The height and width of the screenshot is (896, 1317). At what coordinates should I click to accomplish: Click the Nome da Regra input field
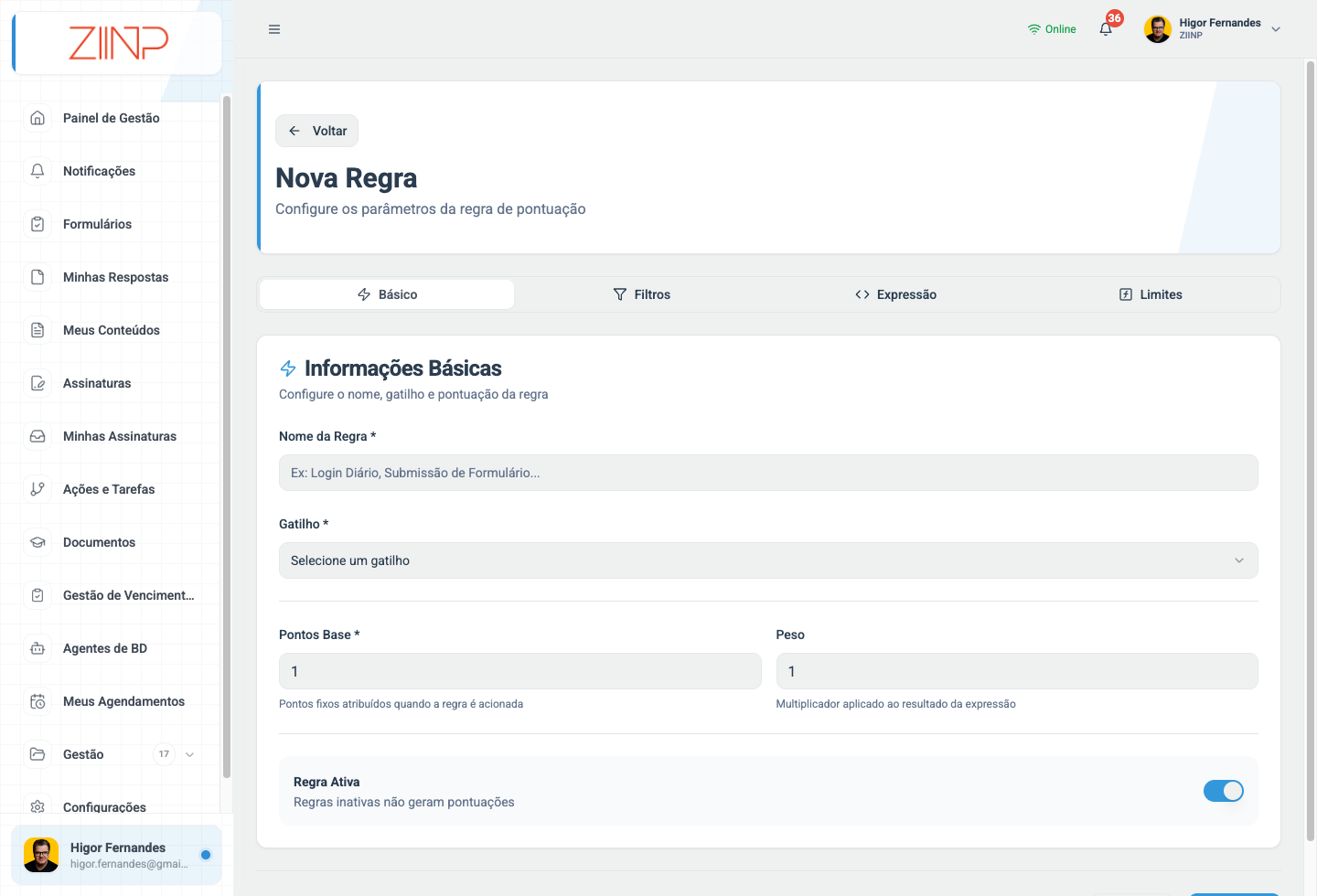(768, 473)
